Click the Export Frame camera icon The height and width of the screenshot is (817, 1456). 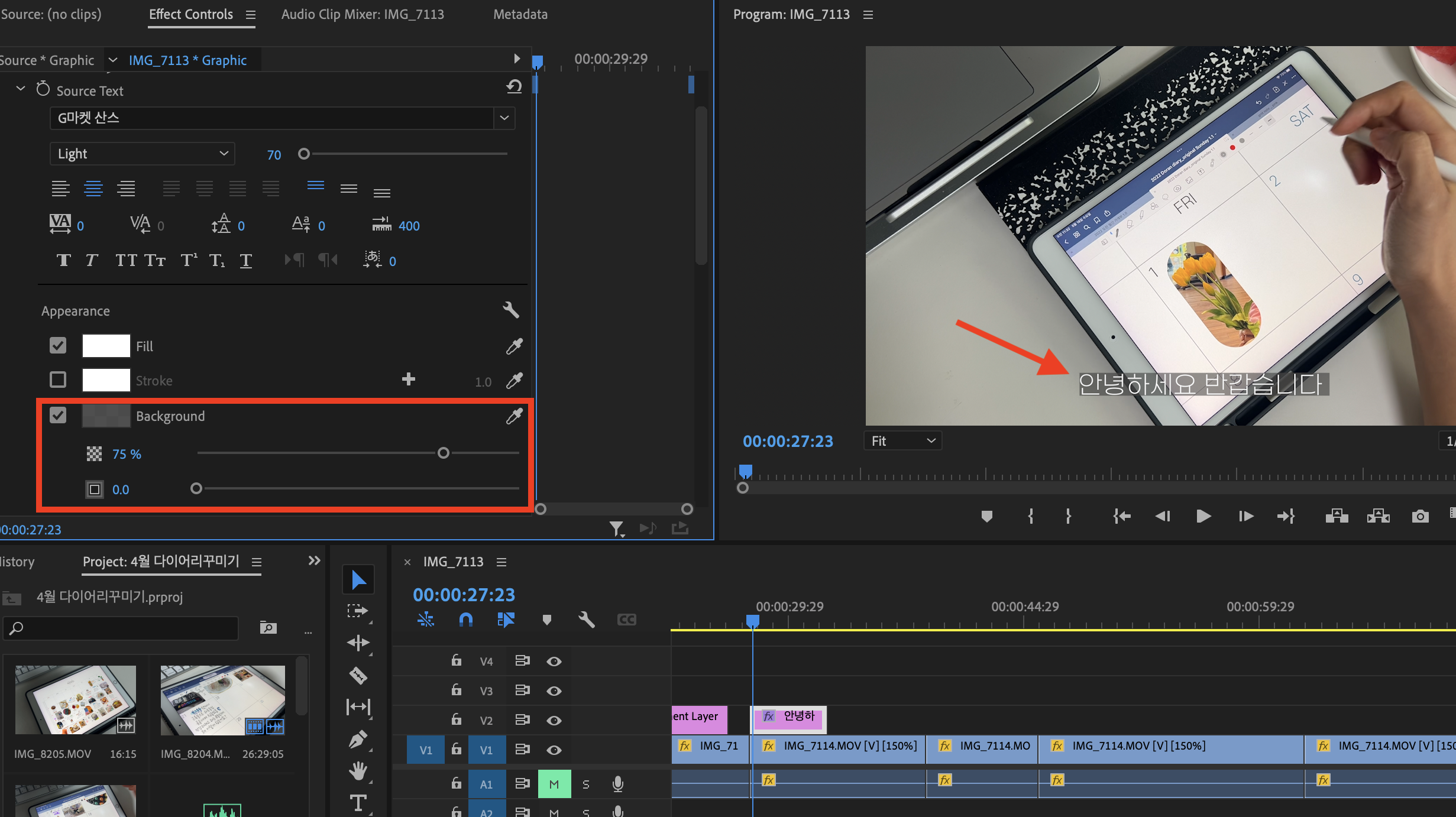coord(1420,517)
